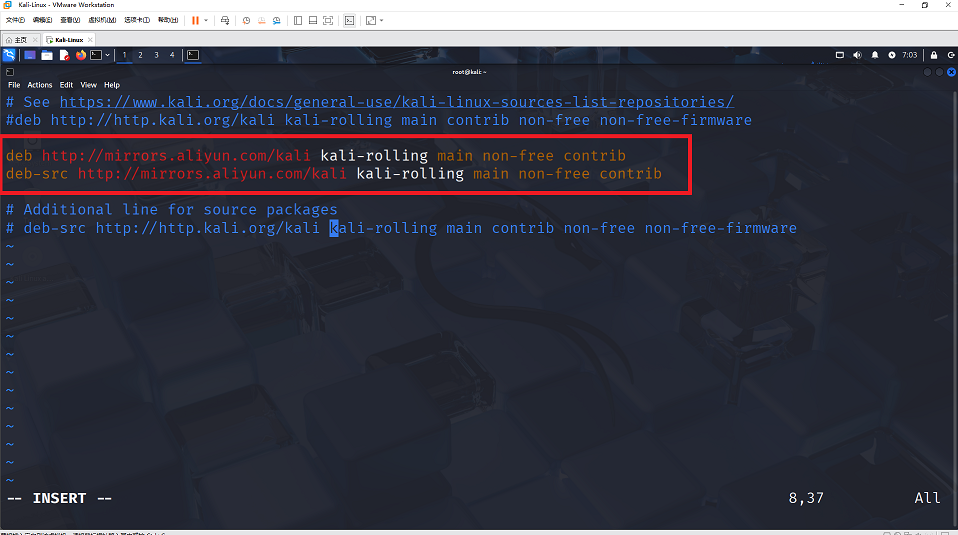This screenshot has width=958, height=535.
Task: Launch the text editor from Kali panel
Action: pyautogui.click(x=64, y=55)
